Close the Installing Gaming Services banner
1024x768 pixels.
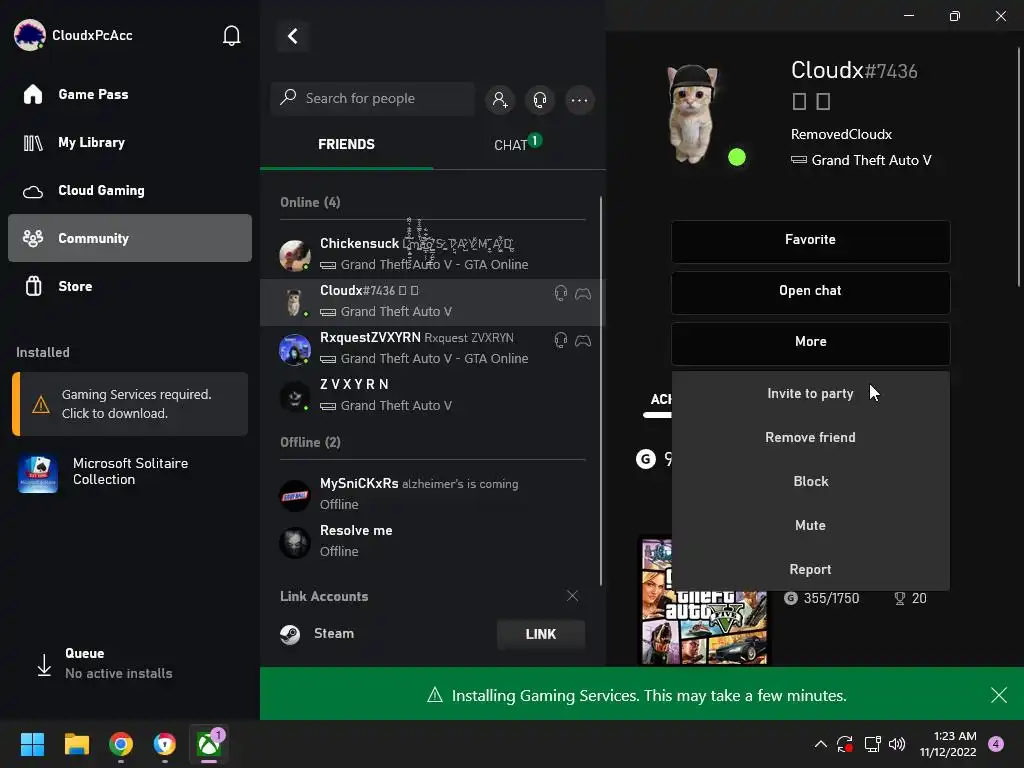click(x=999, y=695)
